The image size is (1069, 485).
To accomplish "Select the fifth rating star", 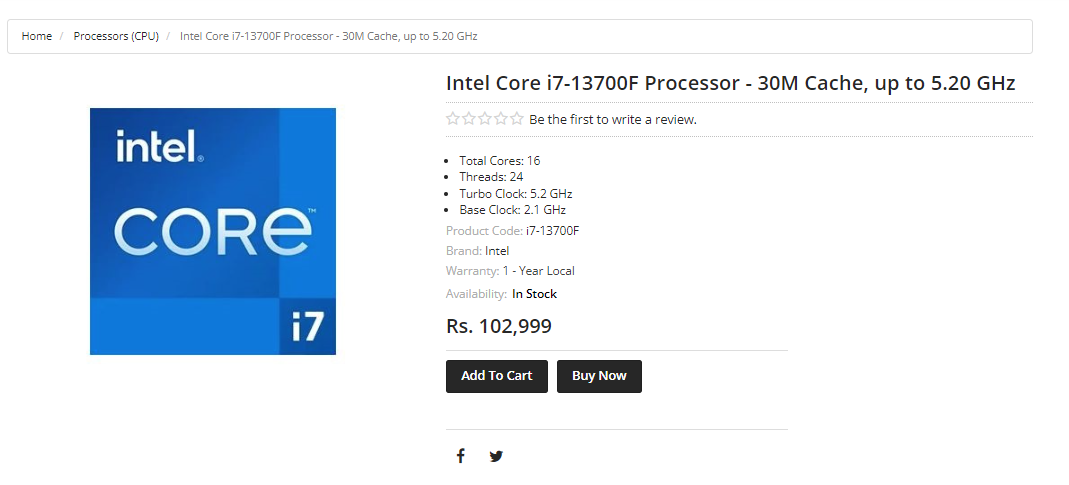I will 517,119.
